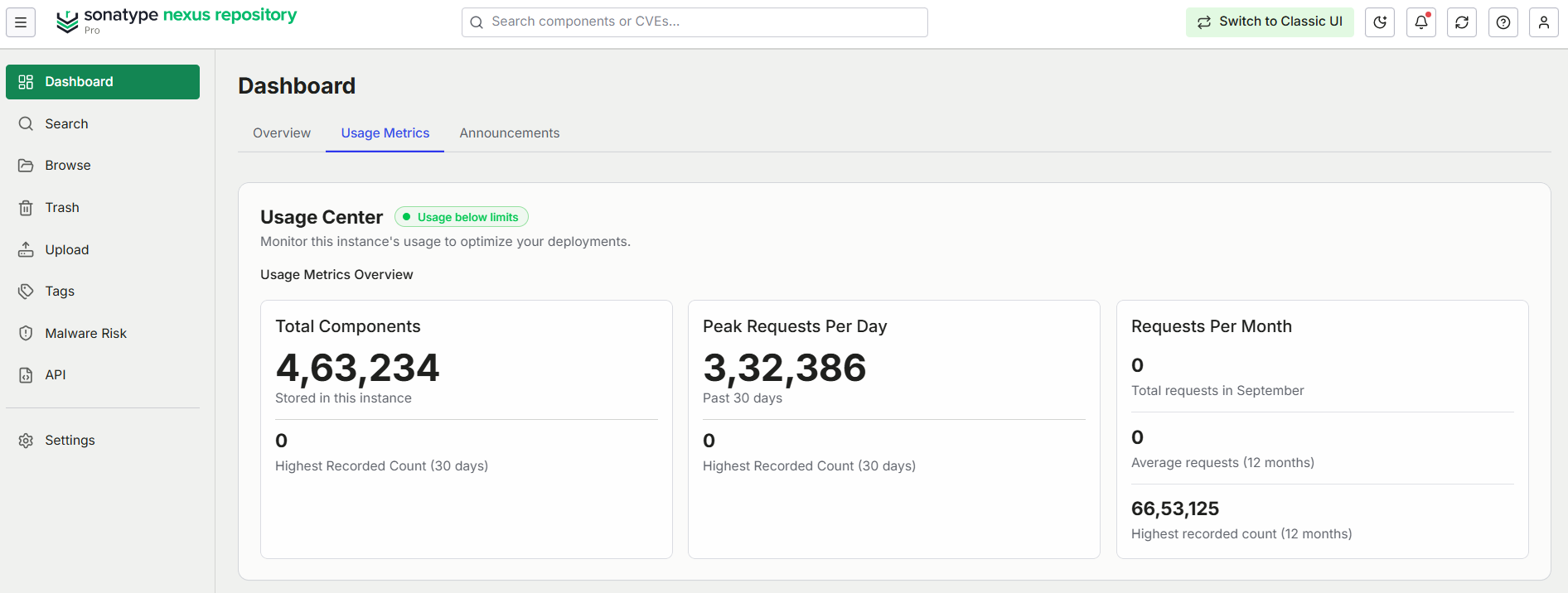Click the Search magnifier icon in sidebar
The image size is (1568, 593).
26,123
